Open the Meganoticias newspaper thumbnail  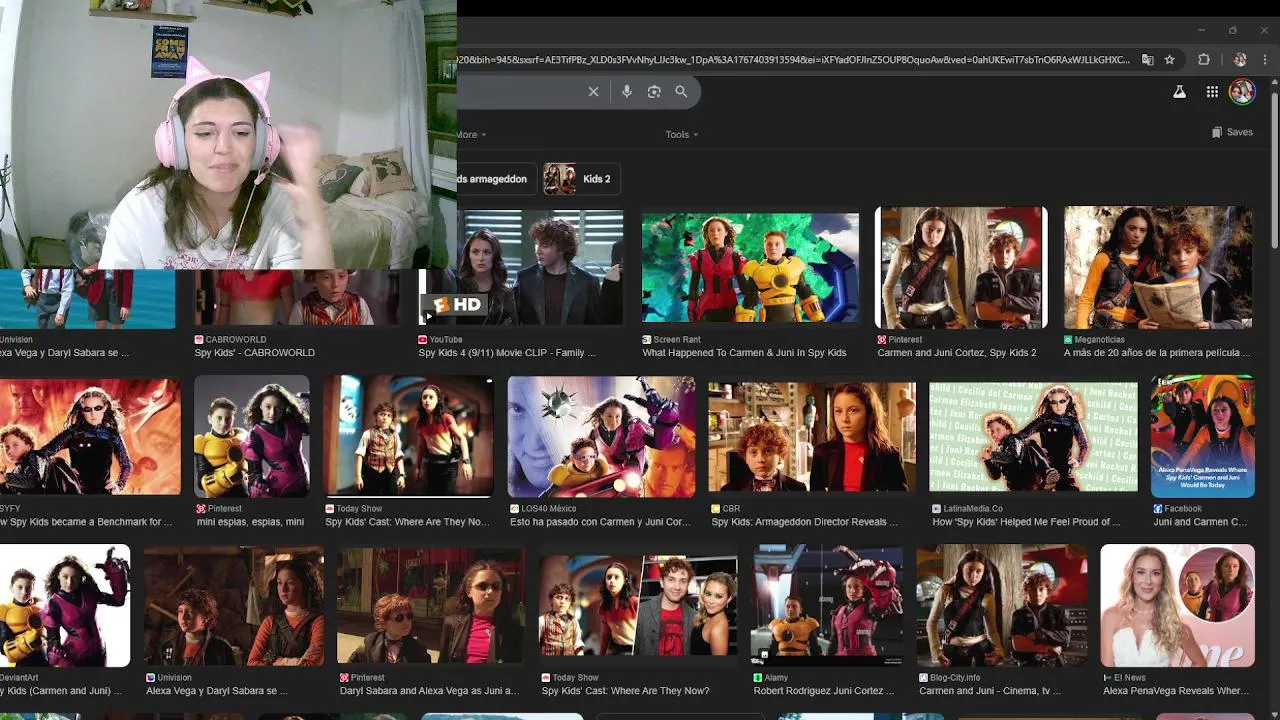1158,267
